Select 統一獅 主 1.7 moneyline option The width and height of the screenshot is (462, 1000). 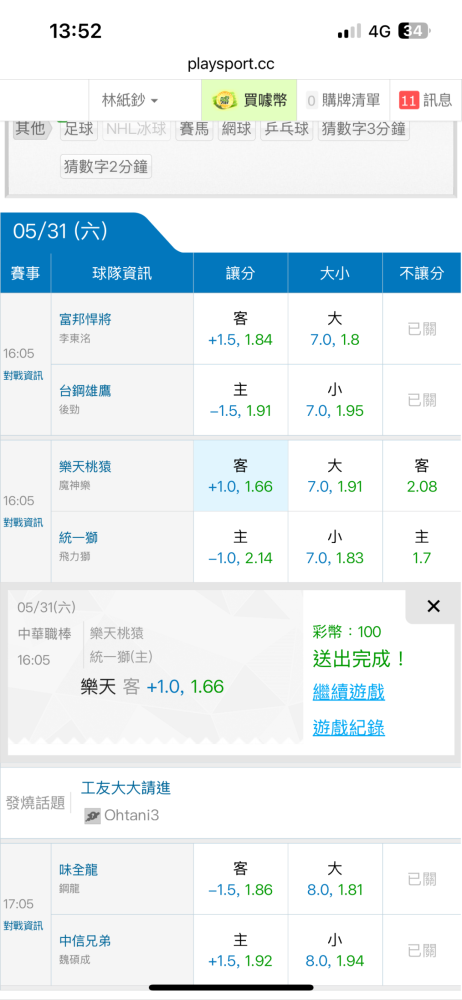tap(422, 547)
